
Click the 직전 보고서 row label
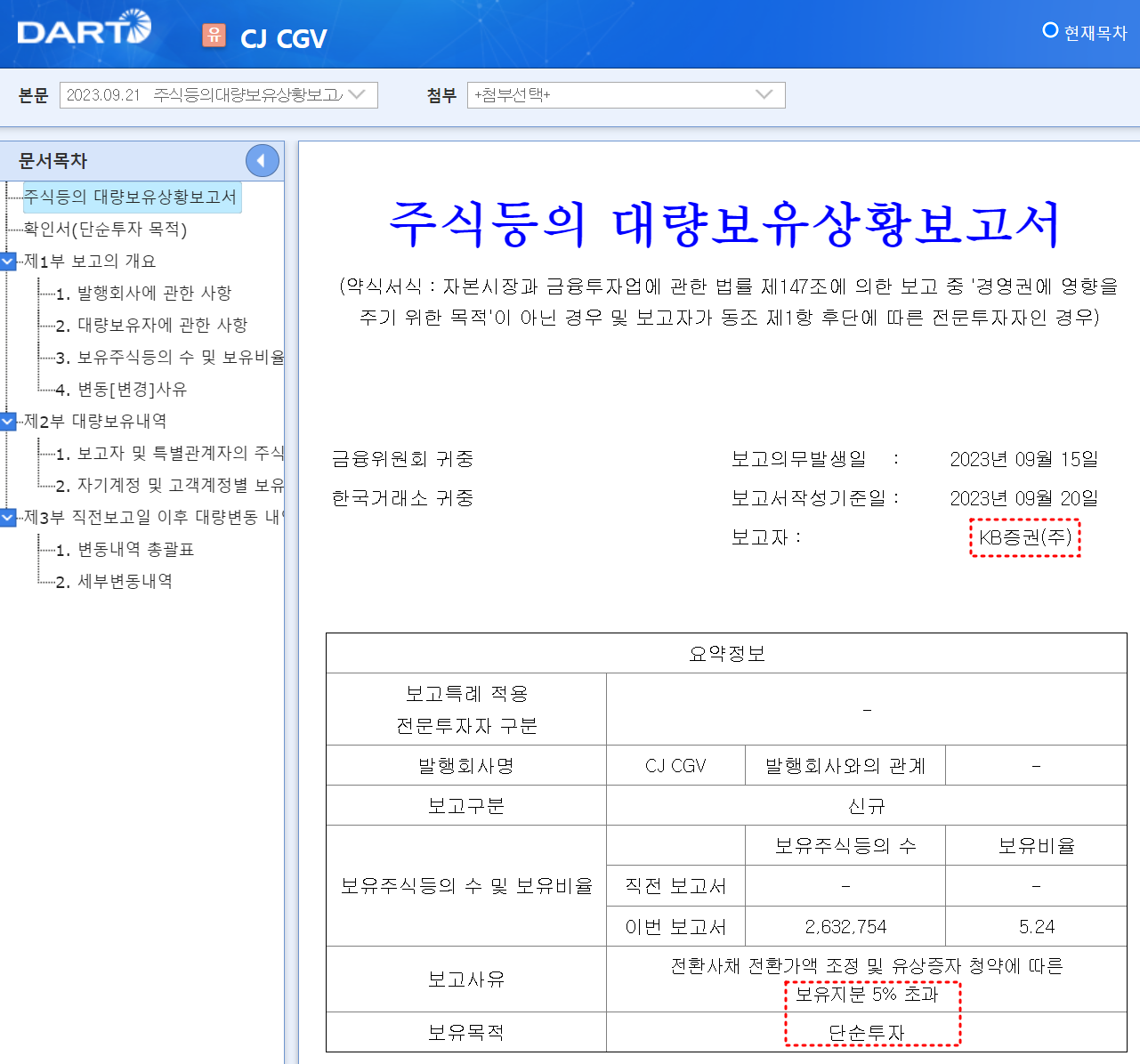(x=675, y=886)
